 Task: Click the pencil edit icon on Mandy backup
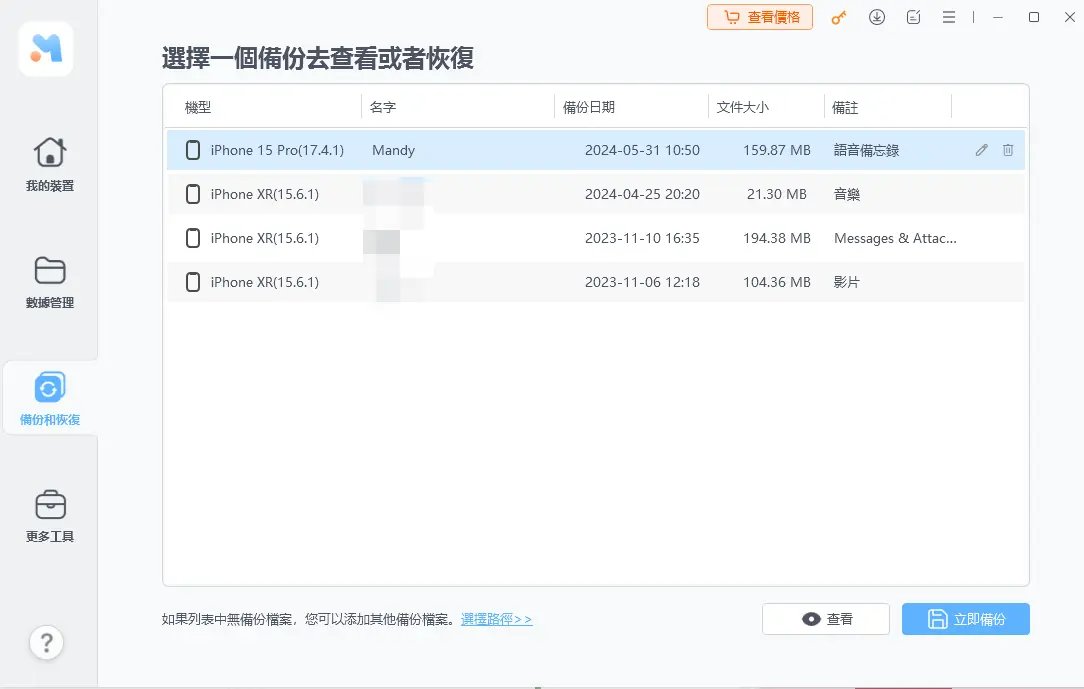point(981,150)
